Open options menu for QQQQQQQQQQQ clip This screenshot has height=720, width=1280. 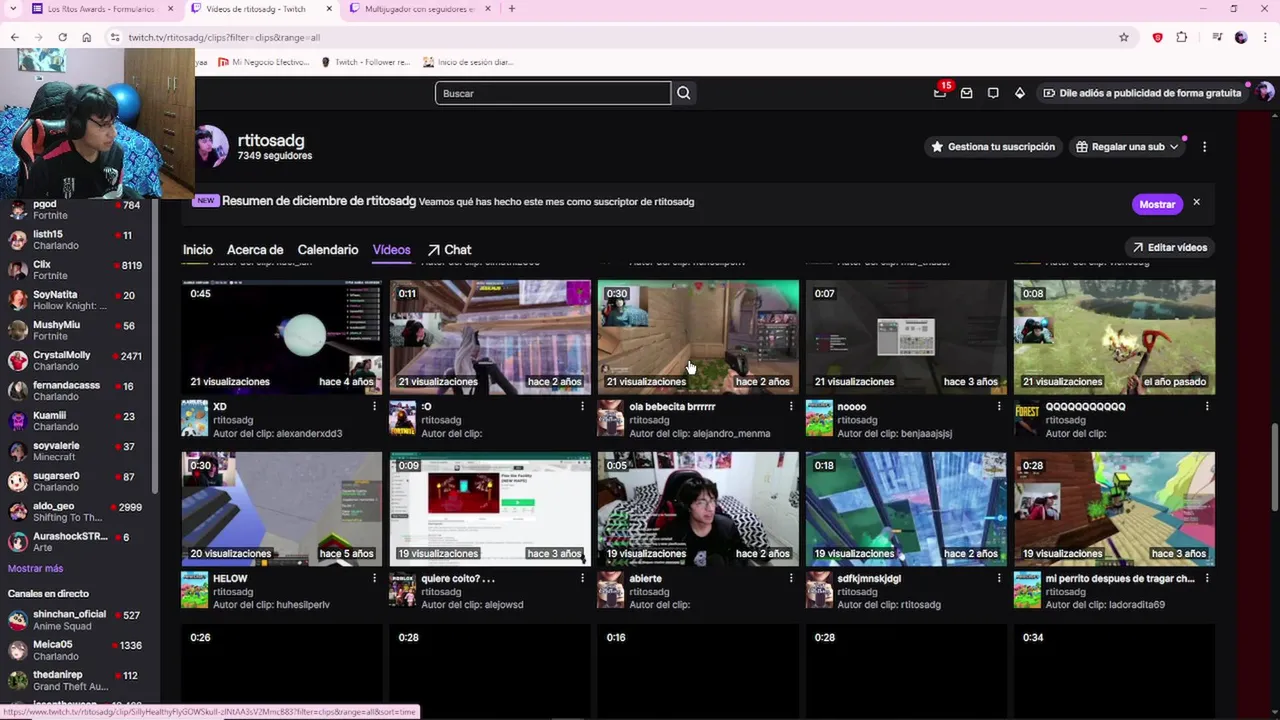tap(1207, 407)
